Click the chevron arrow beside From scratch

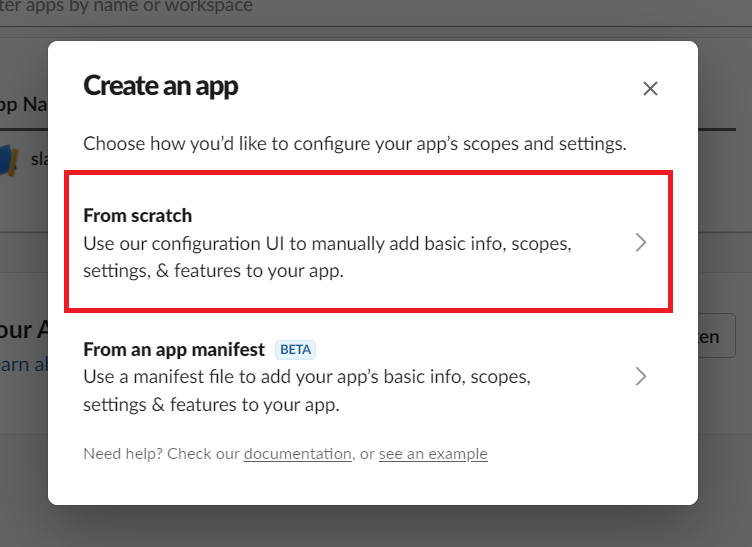point(642,243)
